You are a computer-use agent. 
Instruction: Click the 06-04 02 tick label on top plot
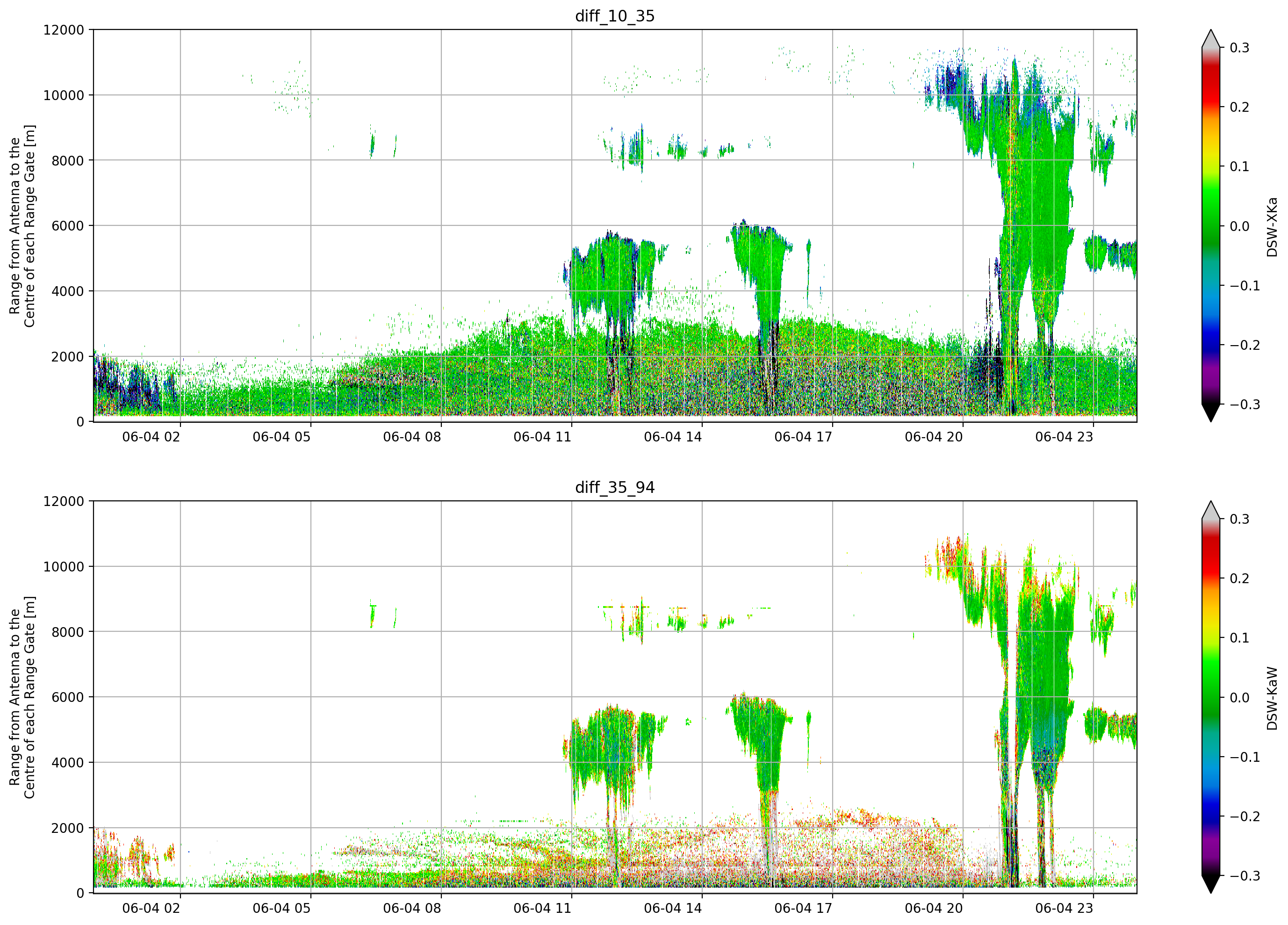[151, 437]
